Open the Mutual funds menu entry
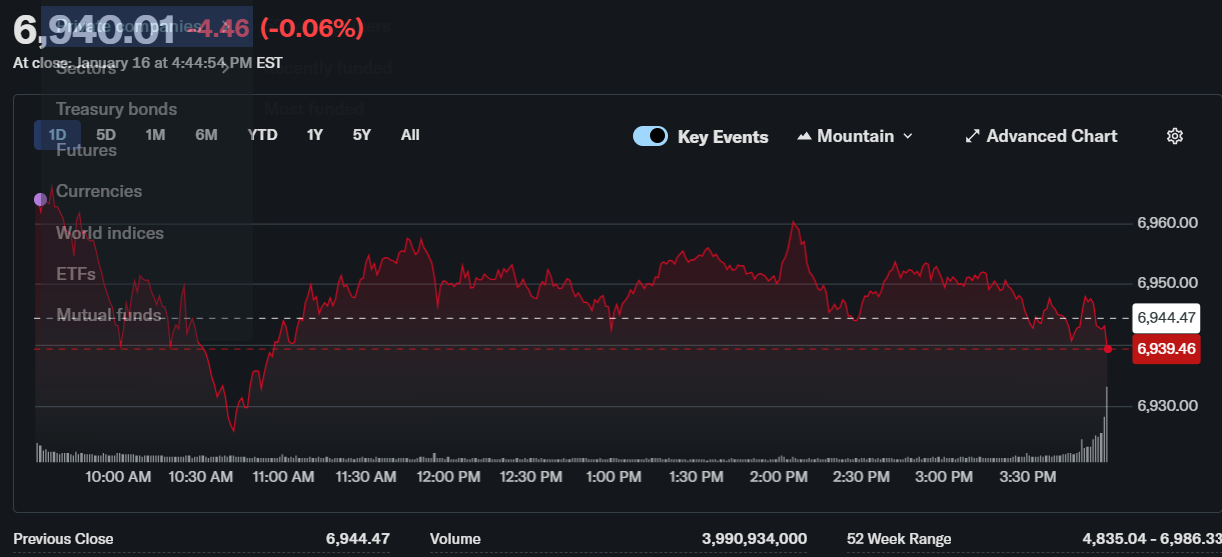Screen dimensions: 1222x557 108,315
